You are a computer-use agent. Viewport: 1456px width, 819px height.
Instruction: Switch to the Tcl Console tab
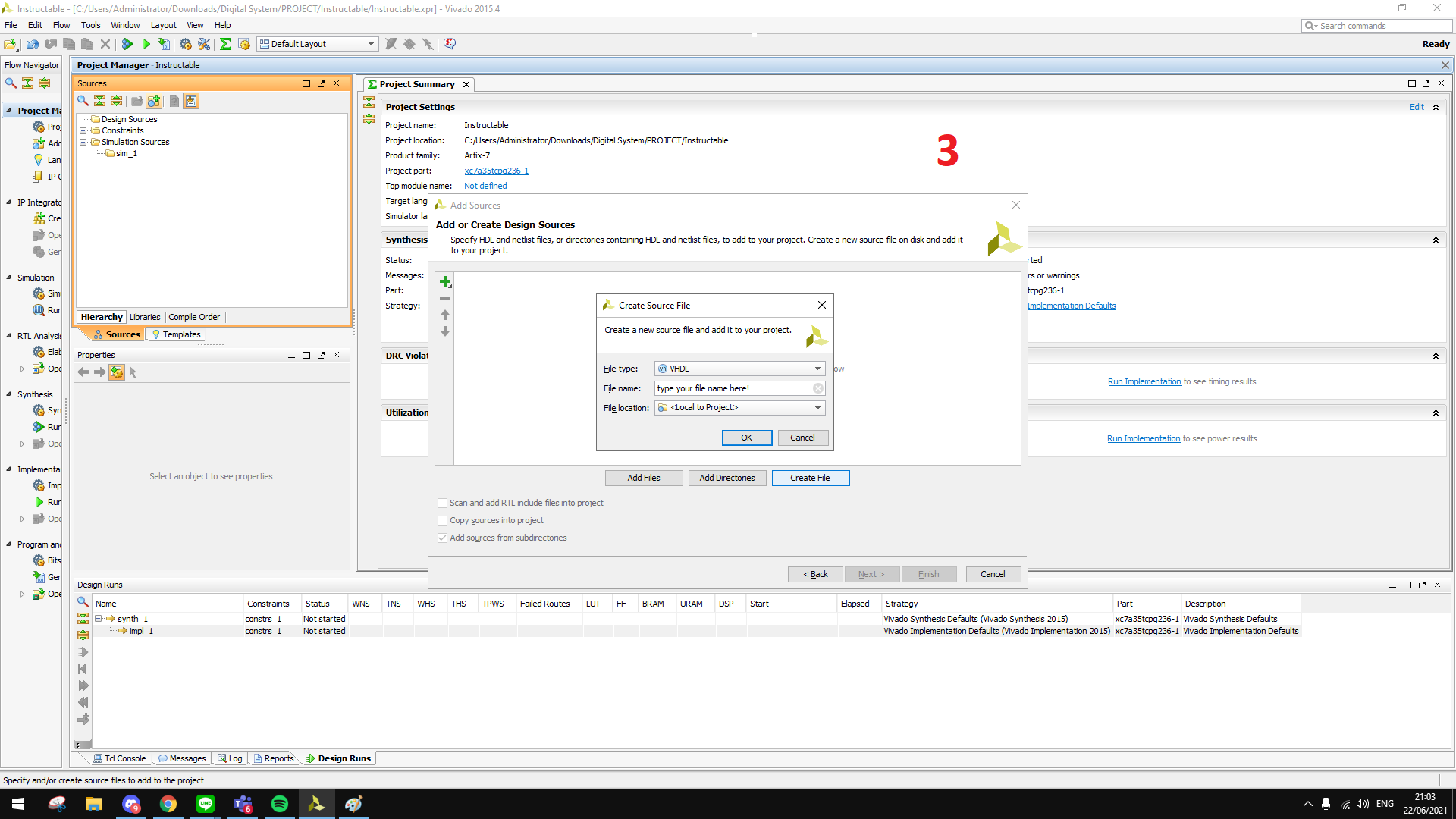pos(118,758)
